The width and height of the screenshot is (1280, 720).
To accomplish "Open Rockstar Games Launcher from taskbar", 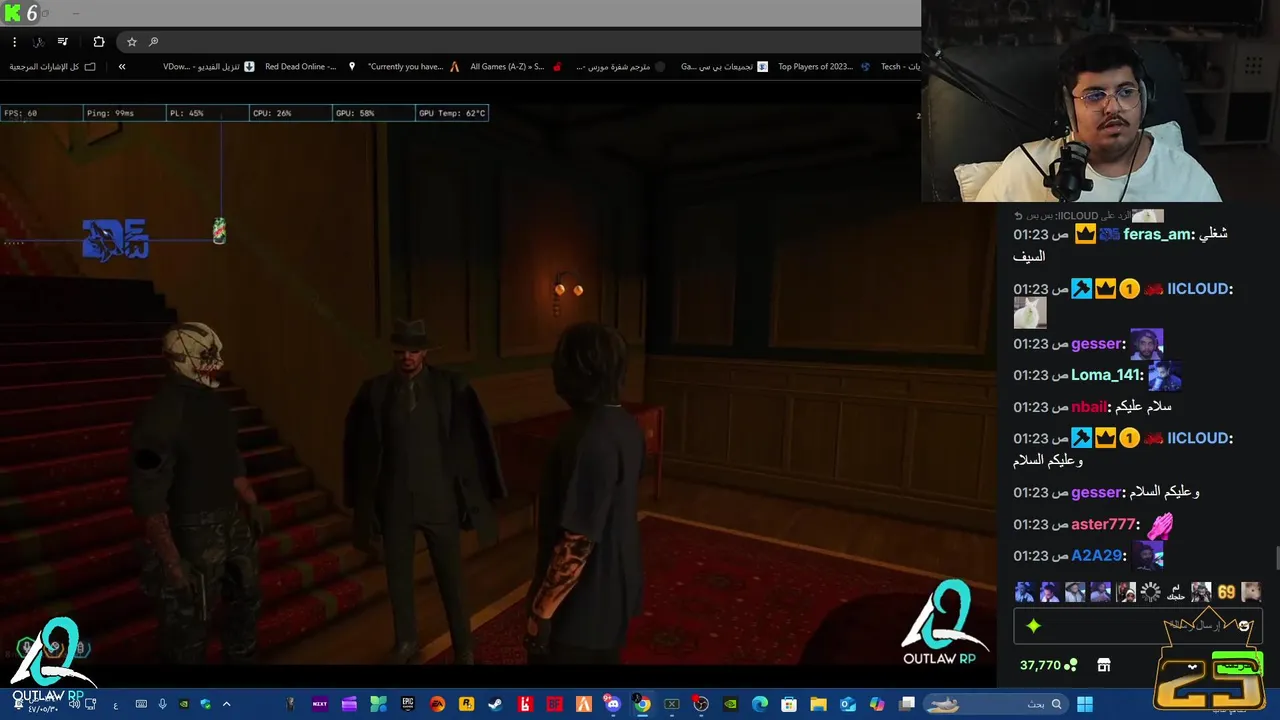I will (x=466, y=704).
